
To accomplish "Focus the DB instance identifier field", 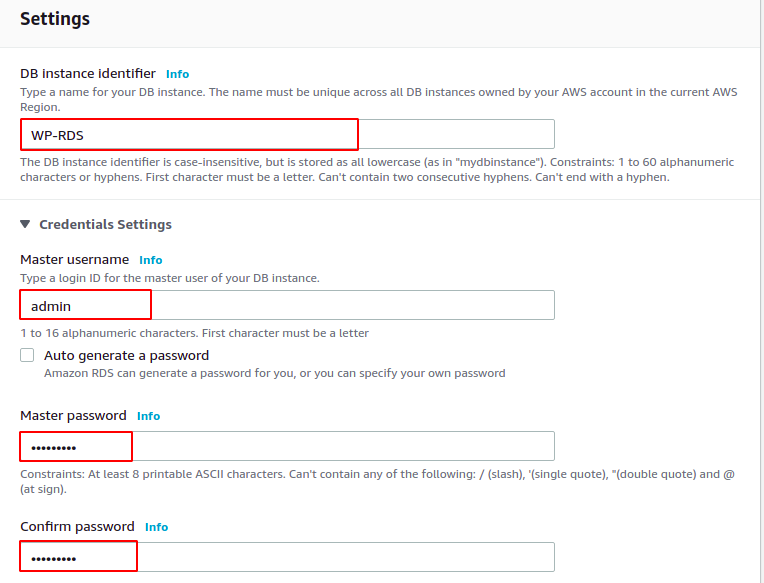I will click(287, 134).
